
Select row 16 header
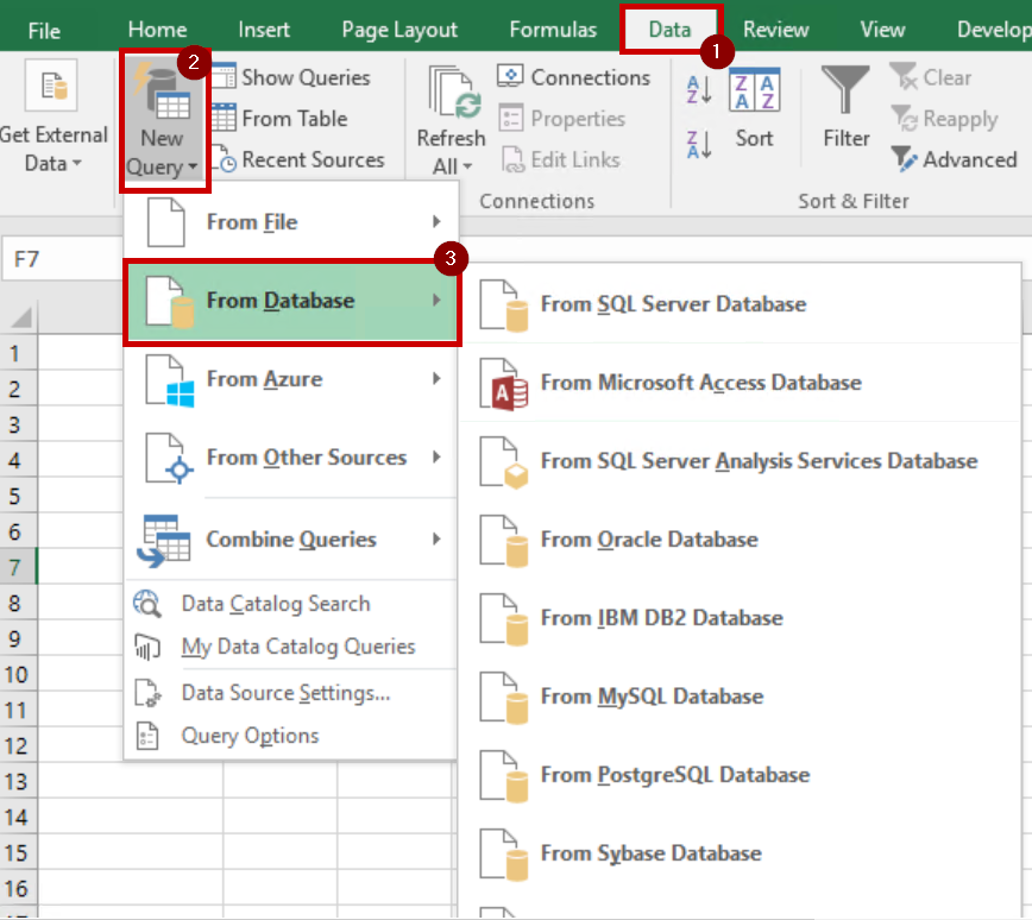pos(18,888)
